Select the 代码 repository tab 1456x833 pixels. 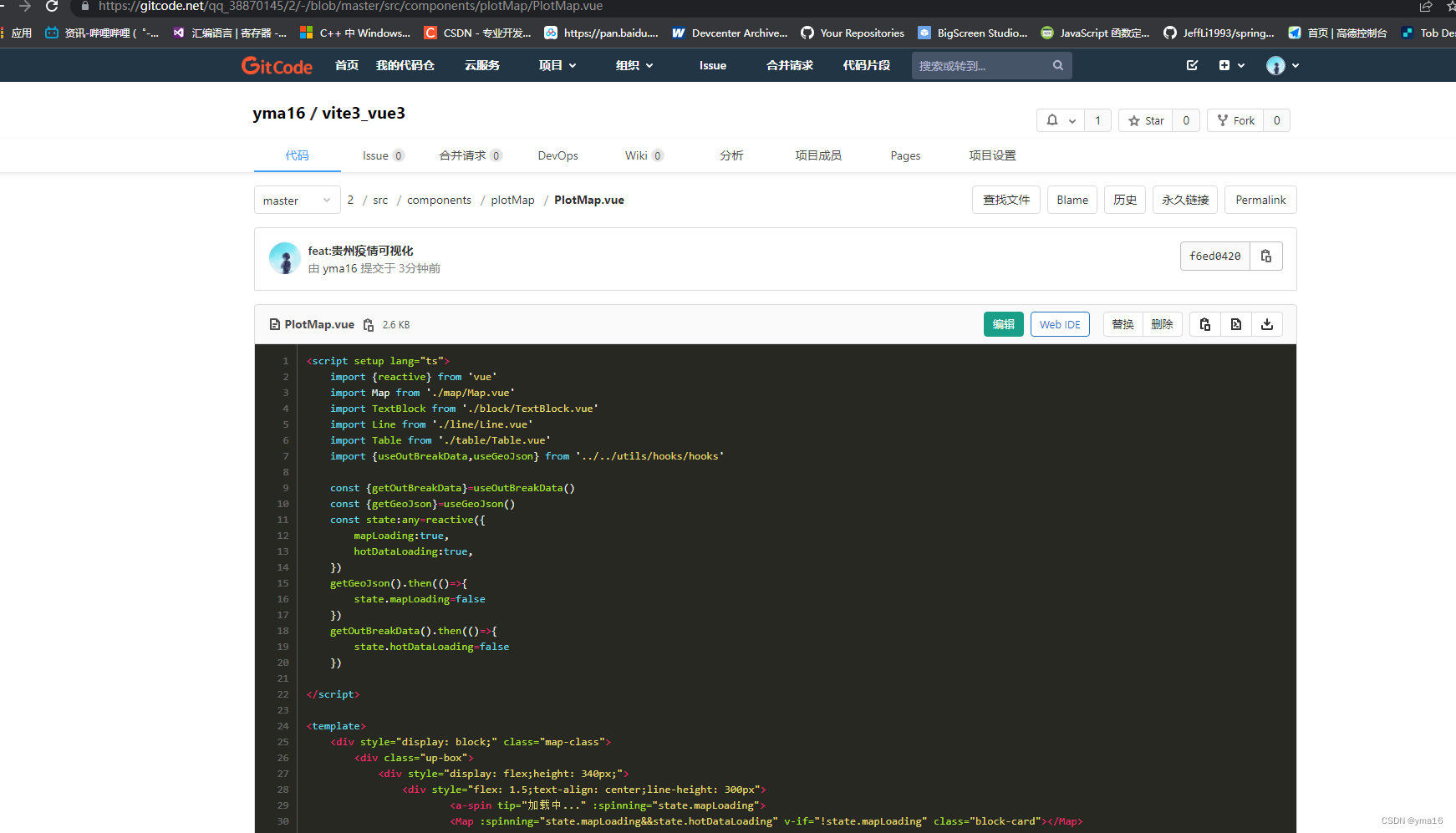click(298, 155)
